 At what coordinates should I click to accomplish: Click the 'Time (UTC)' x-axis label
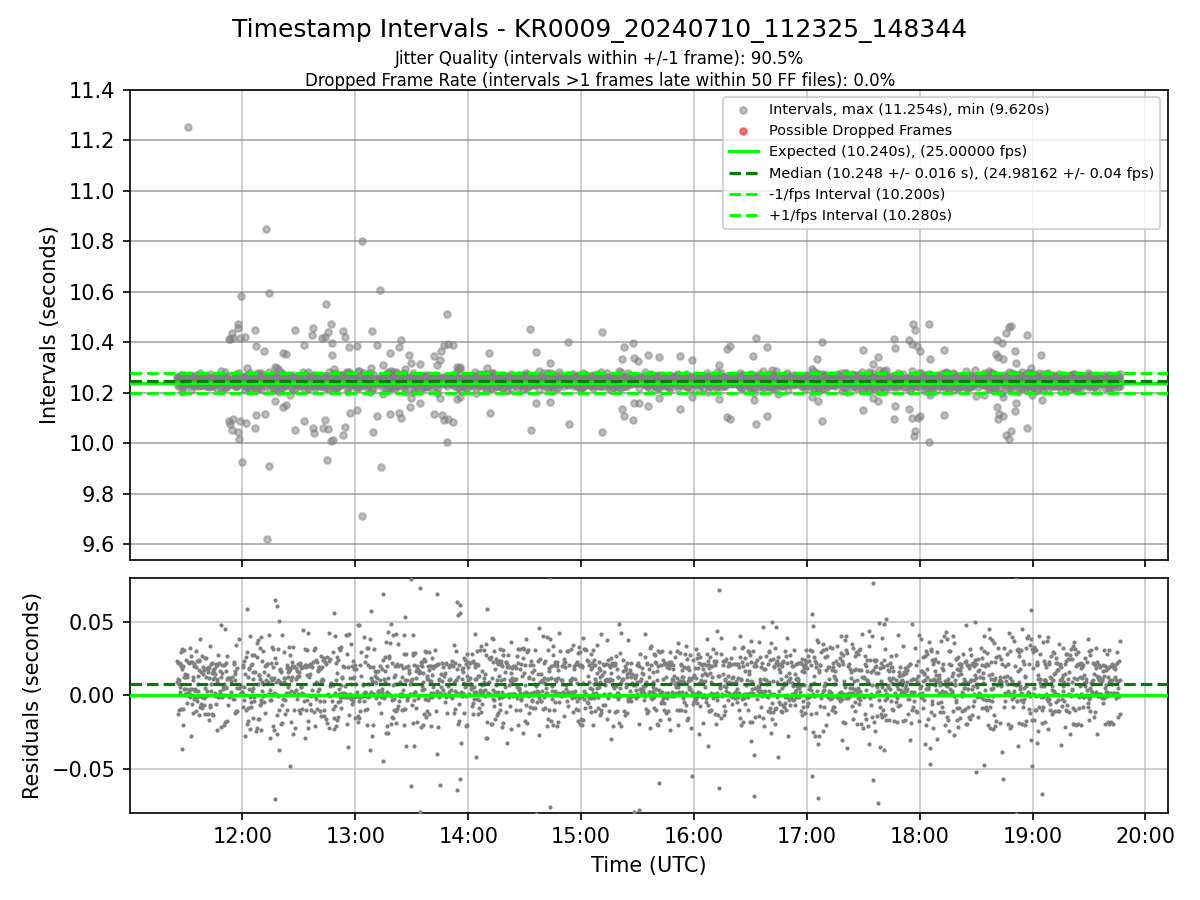tap(648, 865)
